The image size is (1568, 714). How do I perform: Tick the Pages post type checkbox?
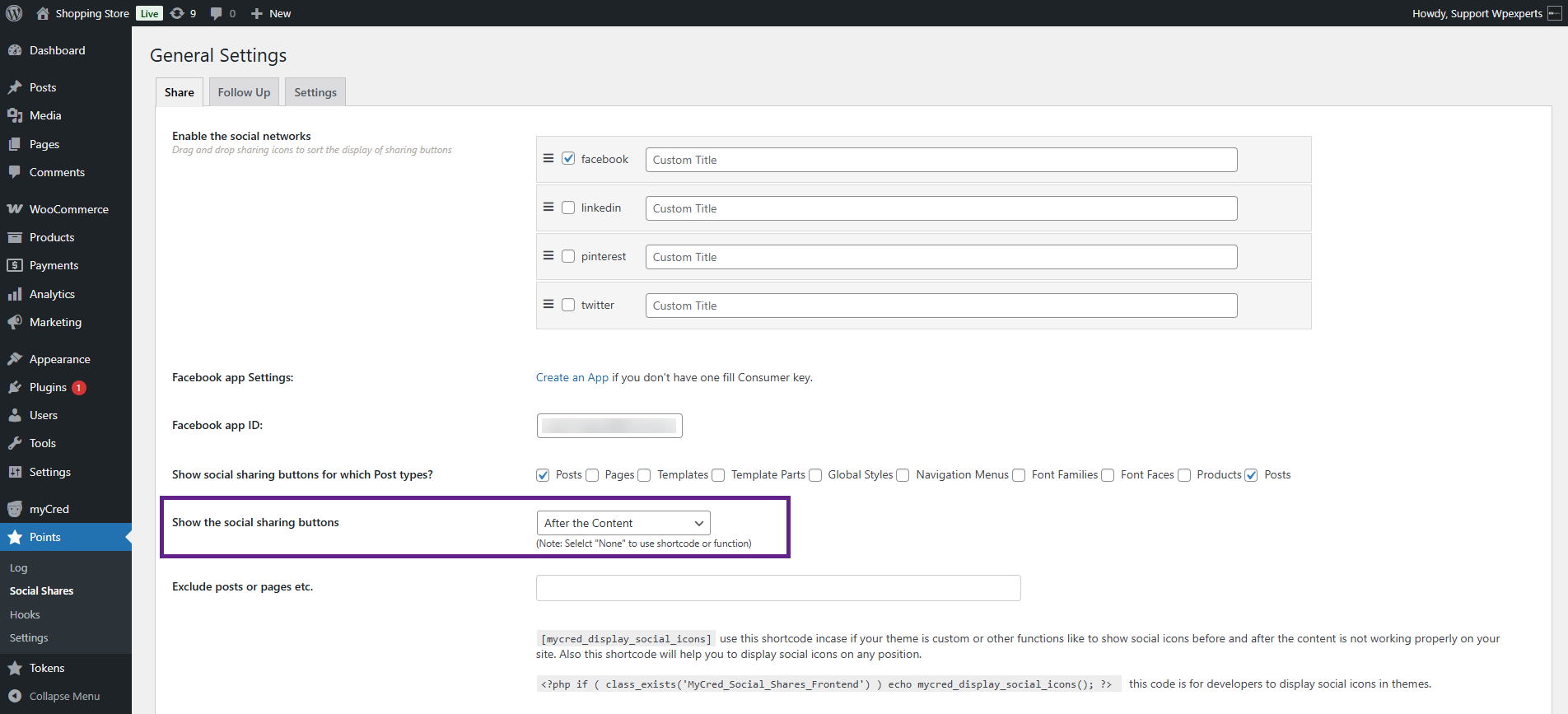click(592, 475)
